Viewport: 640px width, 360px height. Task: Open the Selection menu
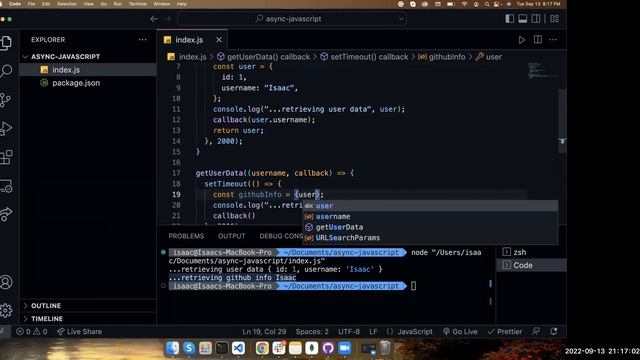[x=67, y=4]
